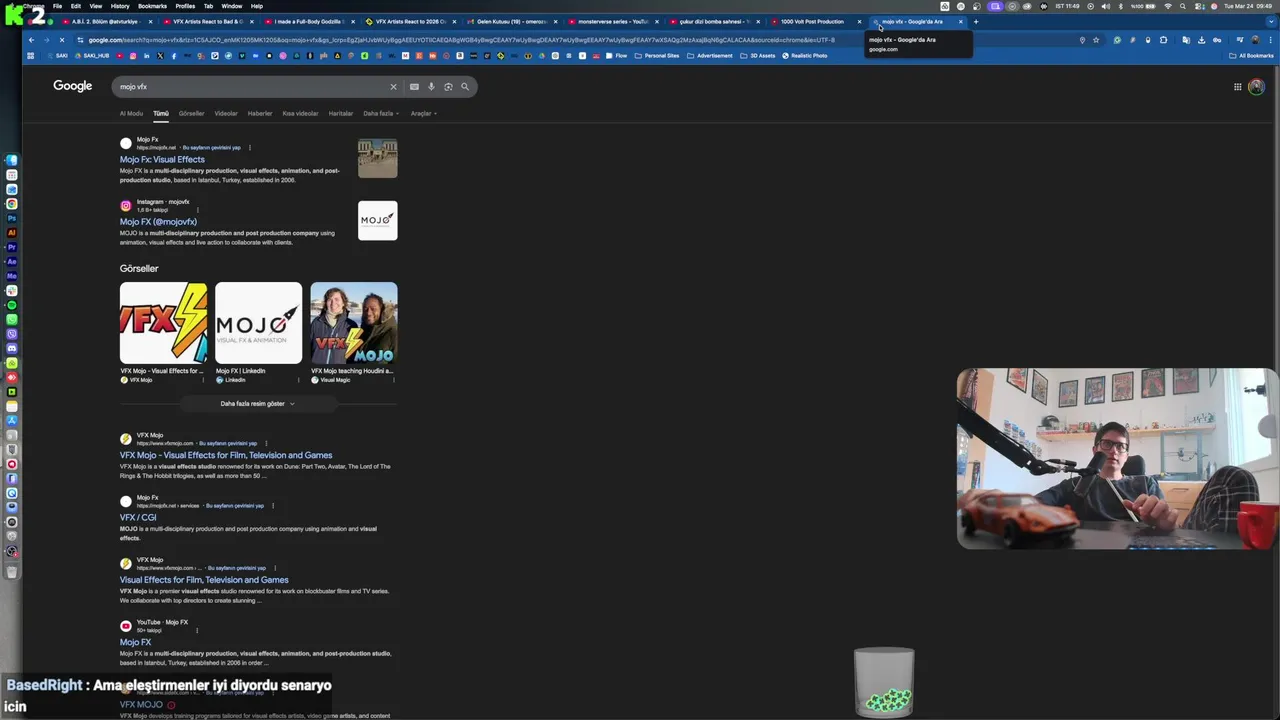The height and width of the screenshot is (720, 1280).
Task: Open the VFX / CGI result link
Action: click(x=138, y=518)
